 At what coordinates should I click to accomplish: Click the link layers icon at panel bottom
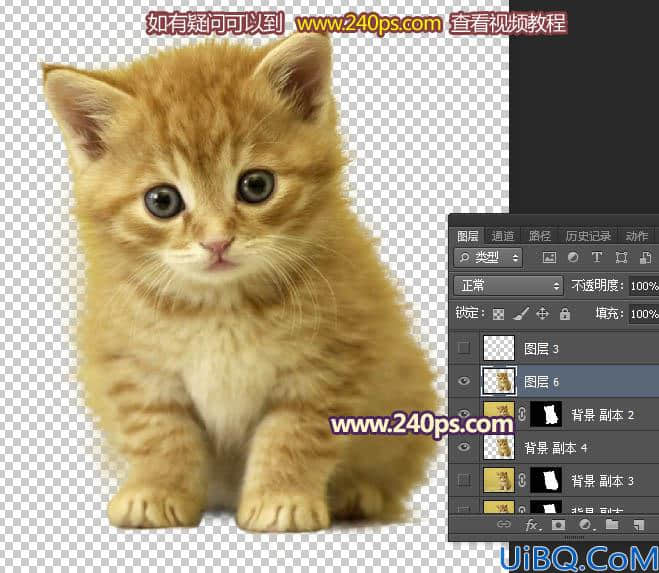[x=503, y=524]
